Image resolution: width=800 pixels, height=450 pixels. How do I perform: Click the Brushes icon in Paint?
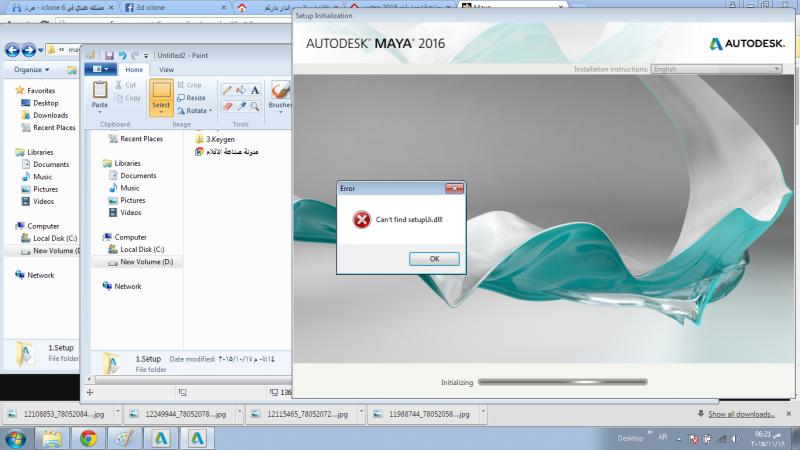pos(280,90)
